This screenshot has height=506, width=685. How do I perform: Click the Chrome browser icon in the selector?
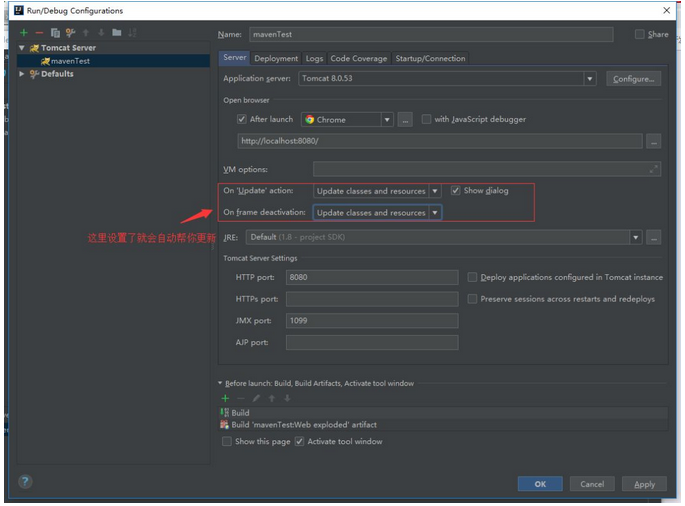click(x=310, y=120)
